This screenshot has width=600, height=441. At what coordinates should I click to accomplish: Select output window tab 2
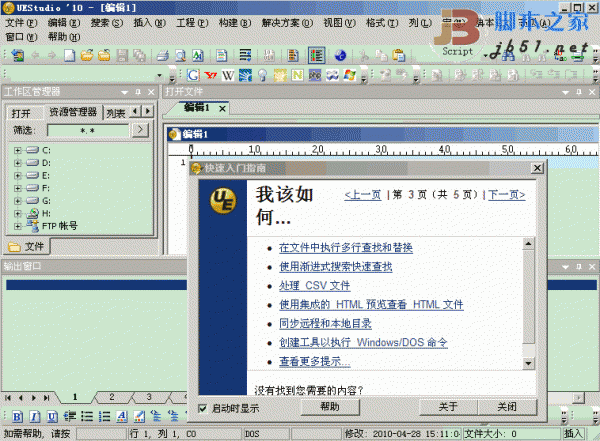tap(112, 397)
